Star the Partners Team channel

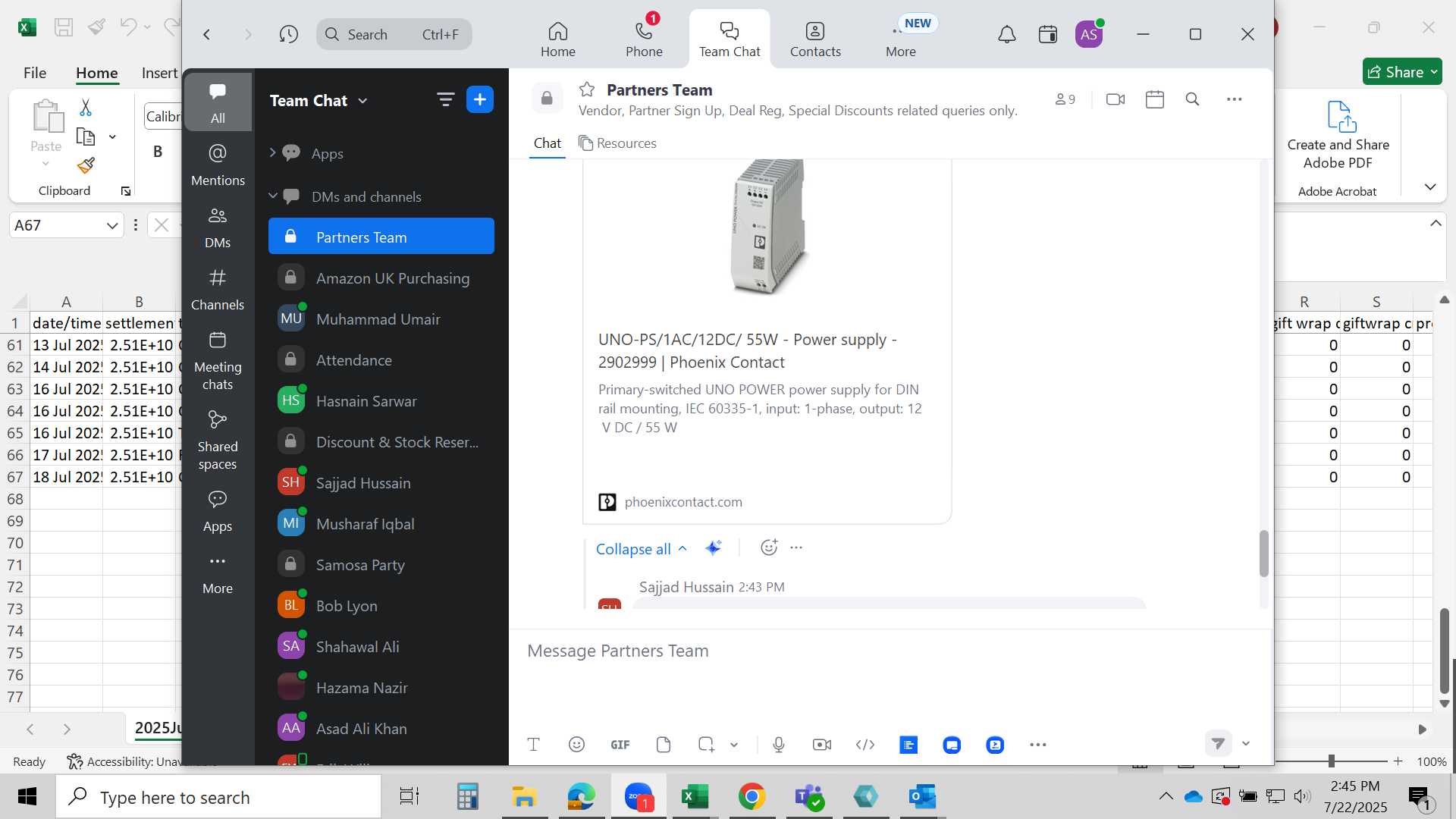[x=587, y=89]
